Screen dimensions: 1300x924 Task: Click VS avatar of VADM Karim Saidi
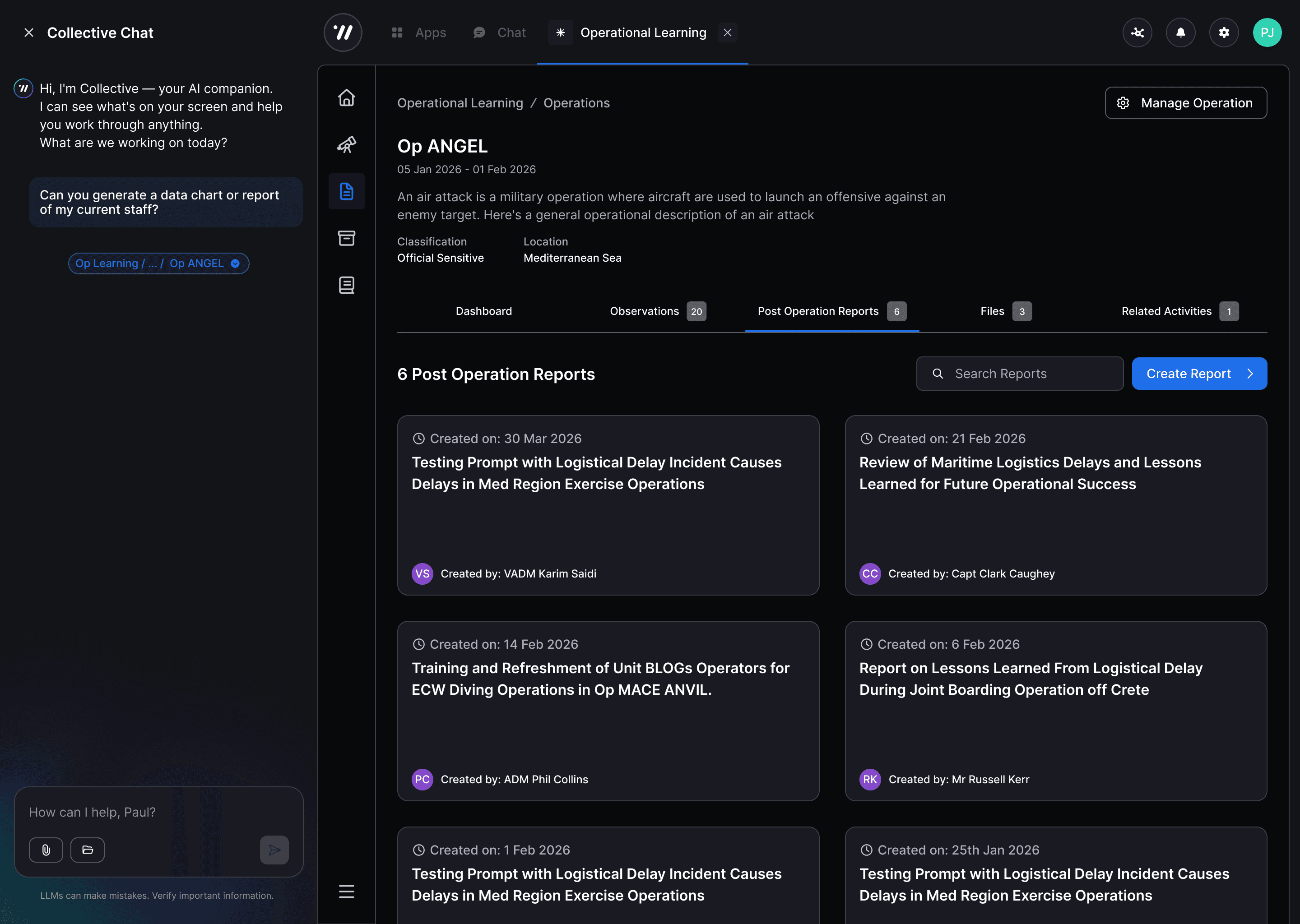(422, 573)
